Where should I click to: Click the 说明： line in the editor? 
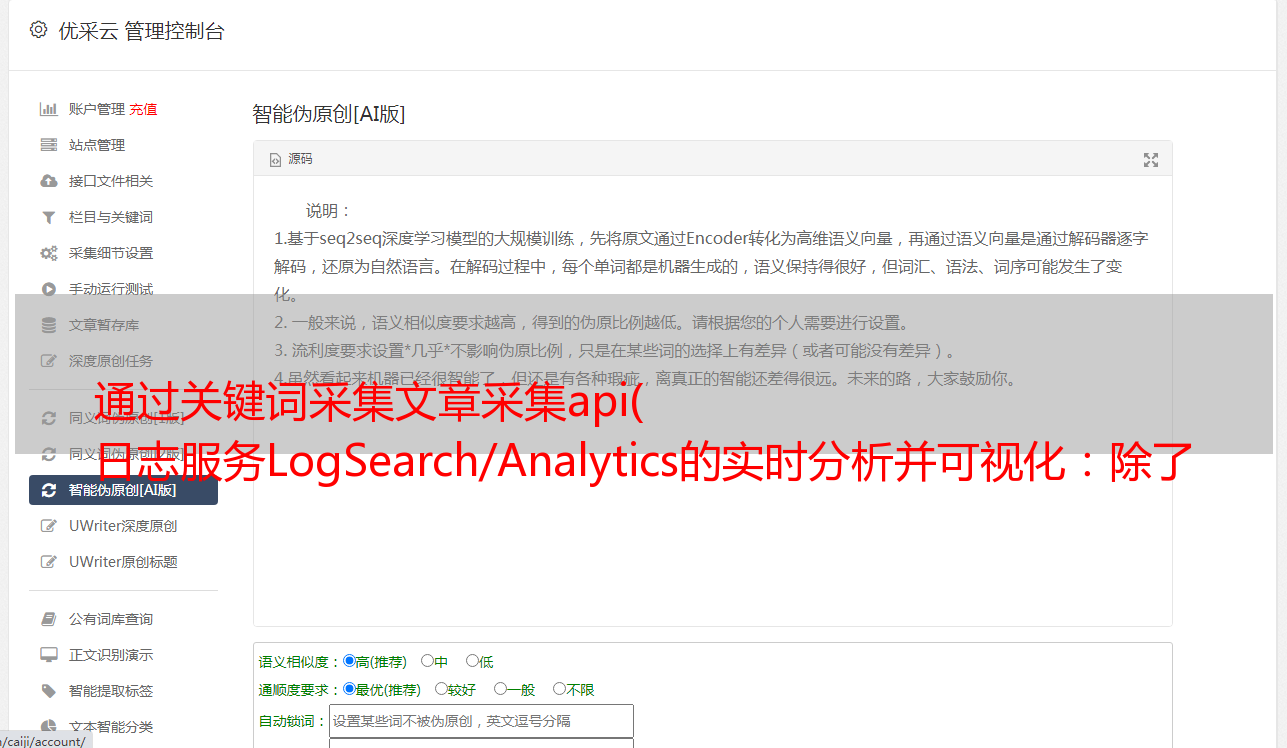(329, 211)
